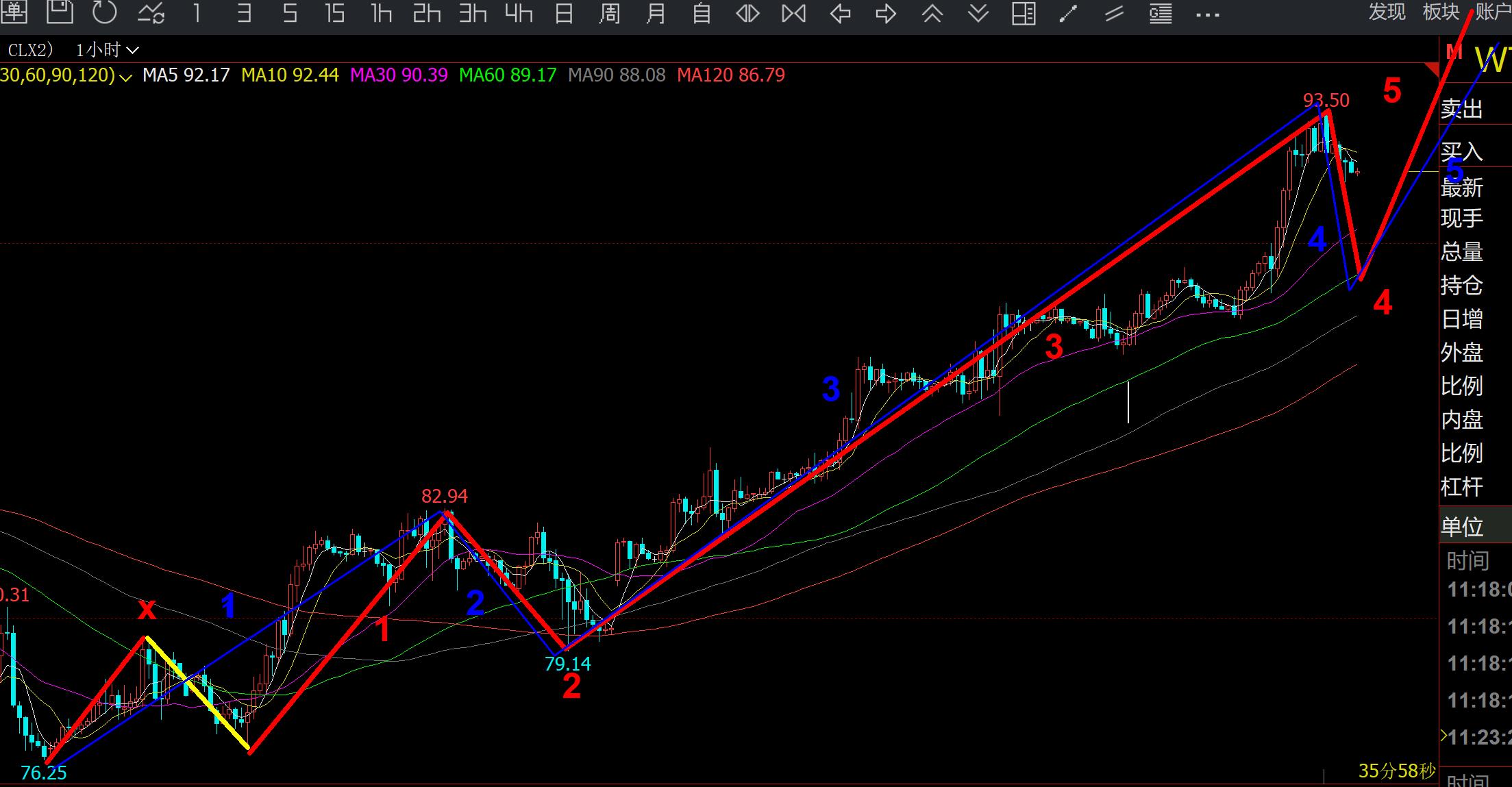Viewport: 1512px width, 787px height.
Task: Click the 最新 row in quote panel
Action: pos(1476,187)
